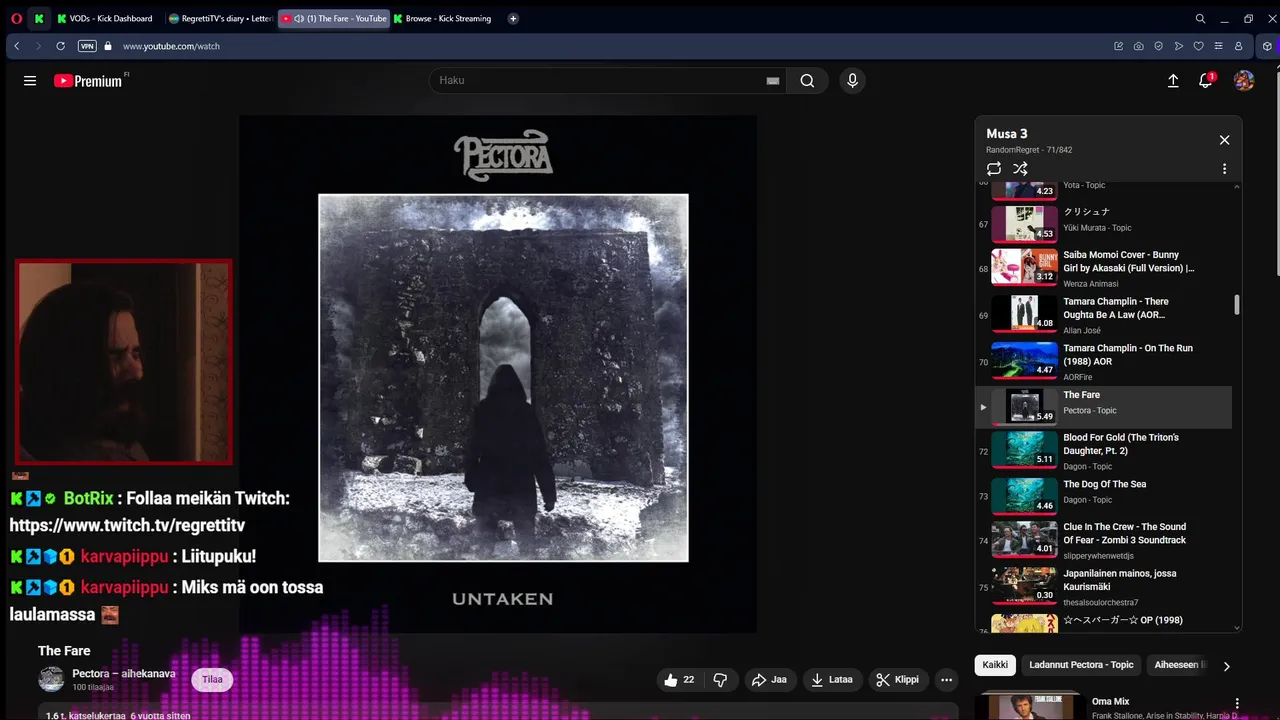The image size is (1280, 720).
Task: Play クリシュナ by Yūki Murata
Action: [x=1105, y=223]
